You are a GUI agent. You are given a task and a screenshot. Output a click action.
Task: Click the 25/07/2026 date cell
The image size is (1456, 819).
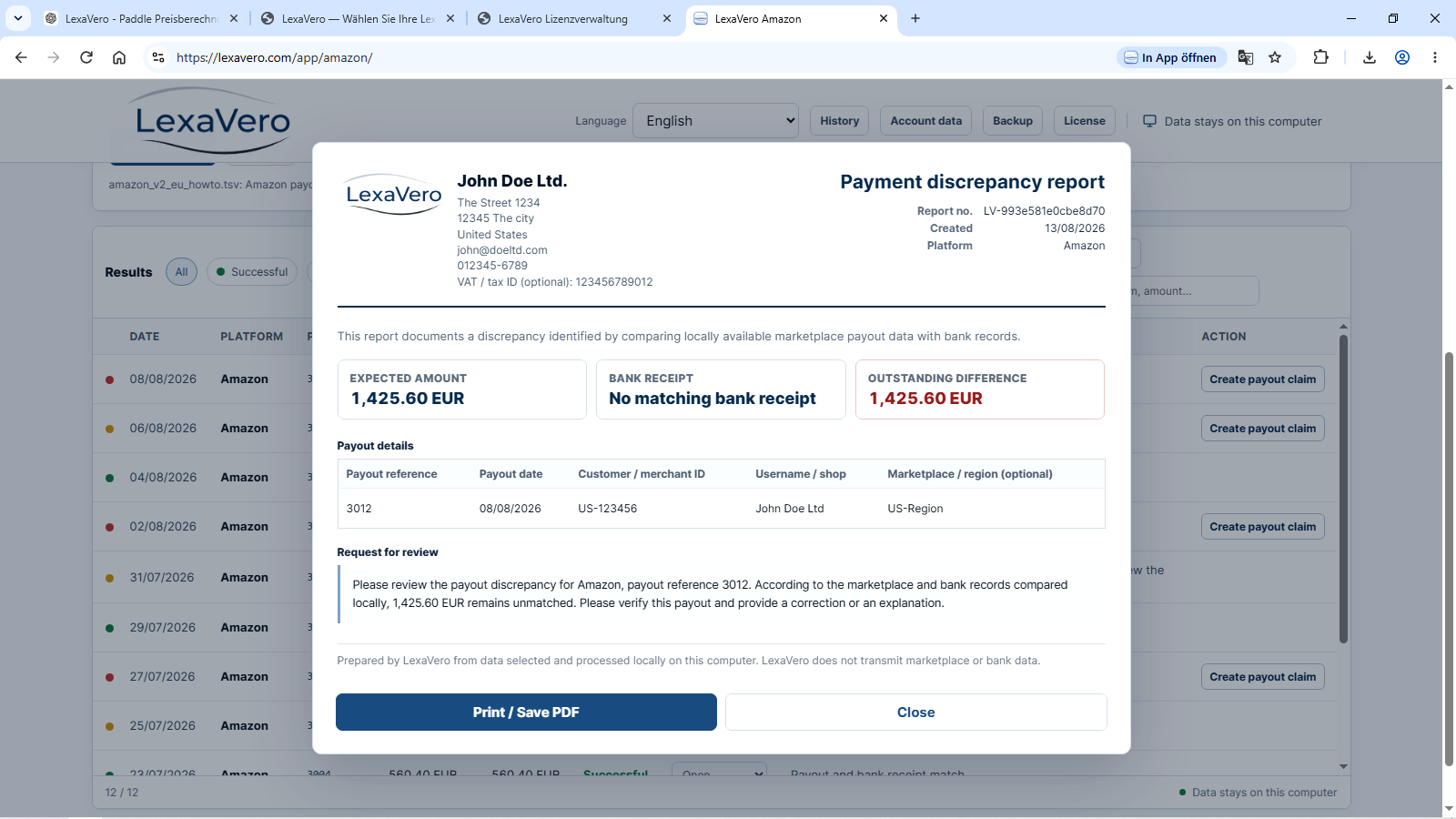click(x=162, y=726)
